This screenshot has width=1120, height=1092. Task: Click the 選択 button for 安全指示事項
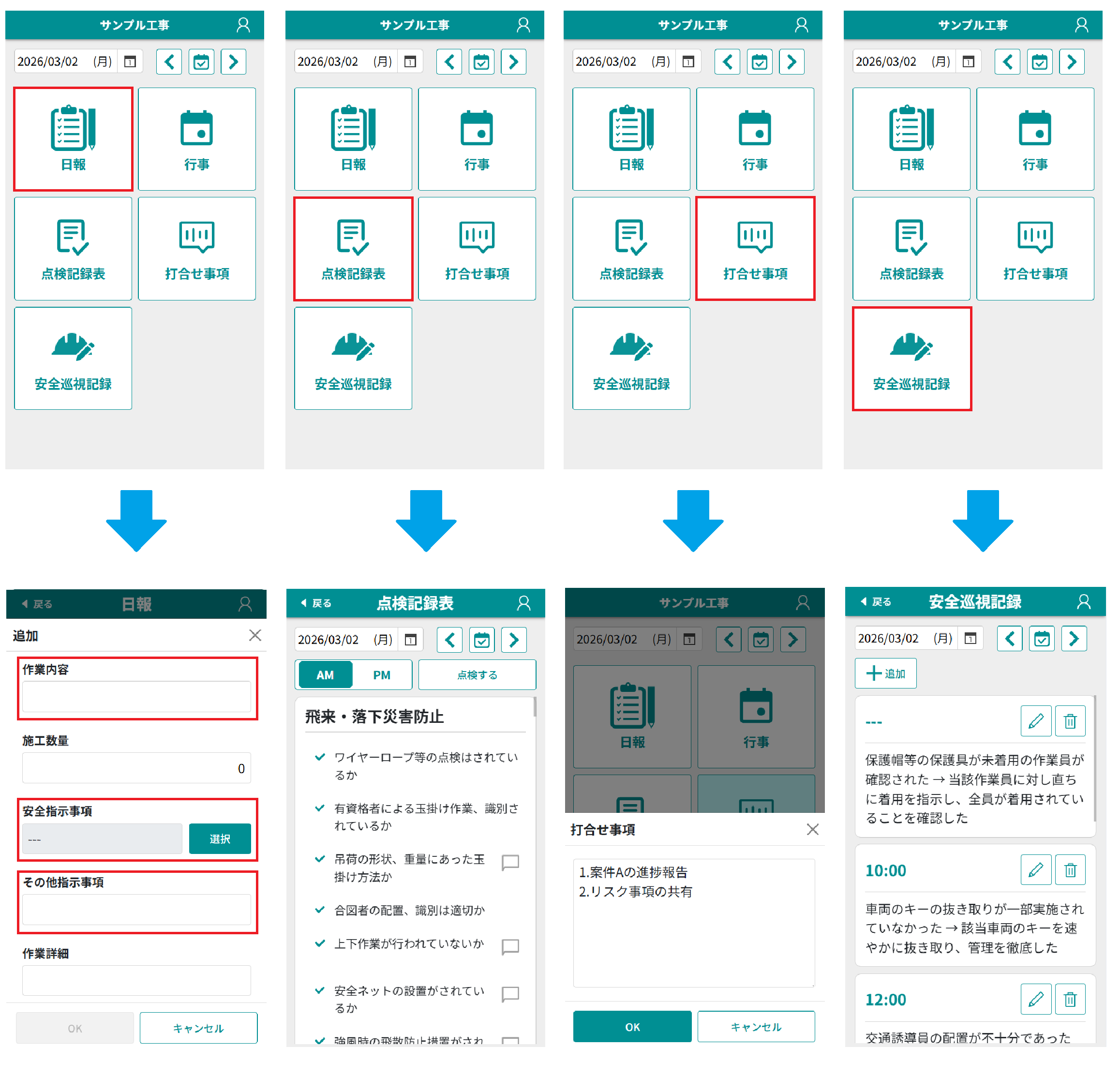220,838
